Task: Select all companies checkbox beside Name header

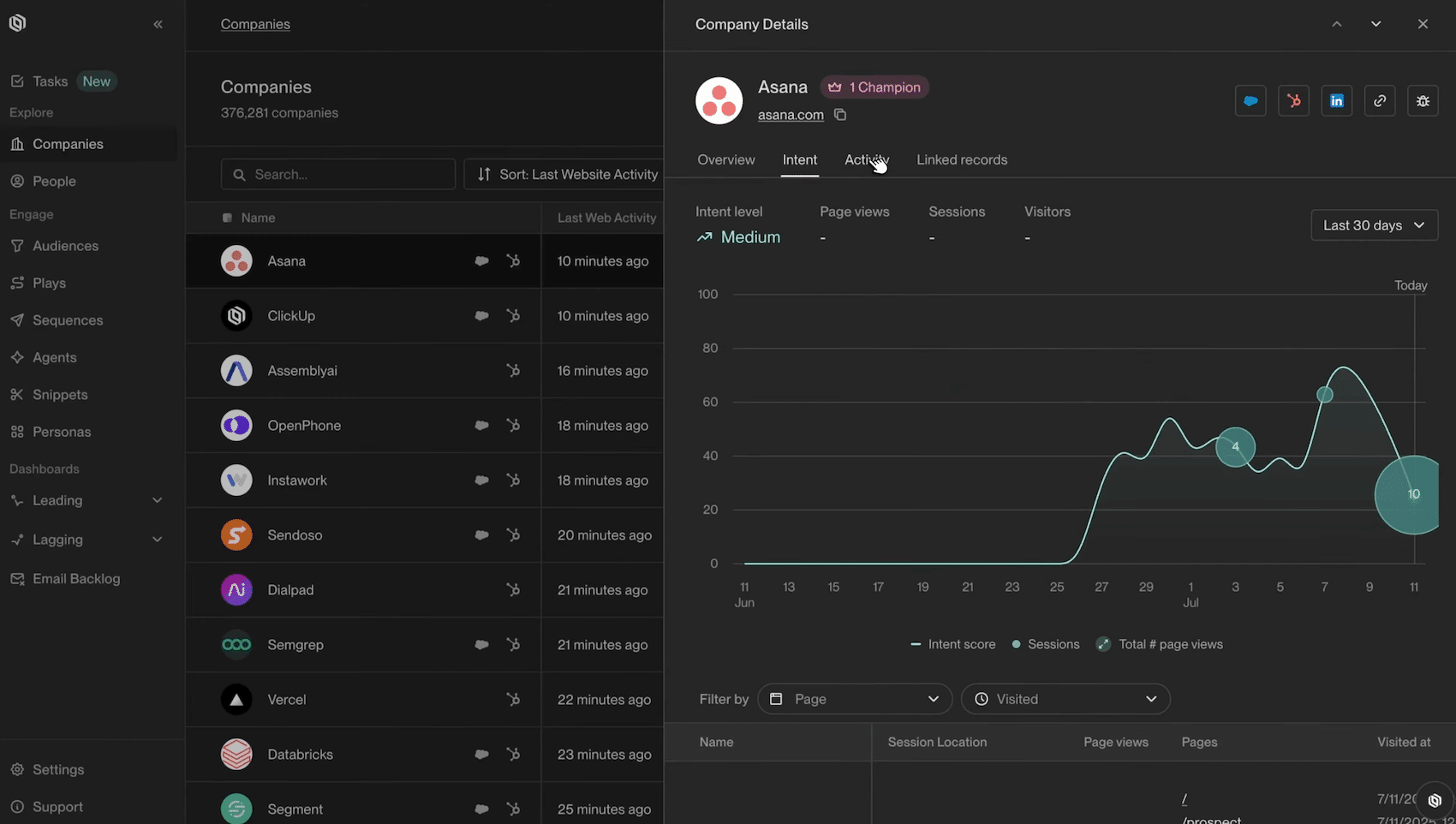Action: (227, 218)
